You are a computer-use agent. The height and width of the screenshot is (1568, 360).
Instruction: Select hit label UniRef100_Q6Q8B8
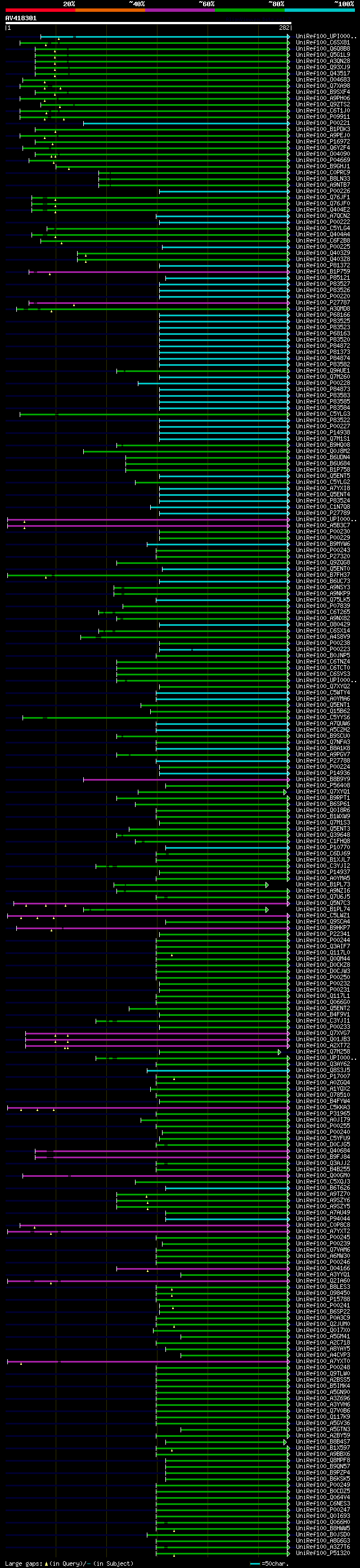323,49
